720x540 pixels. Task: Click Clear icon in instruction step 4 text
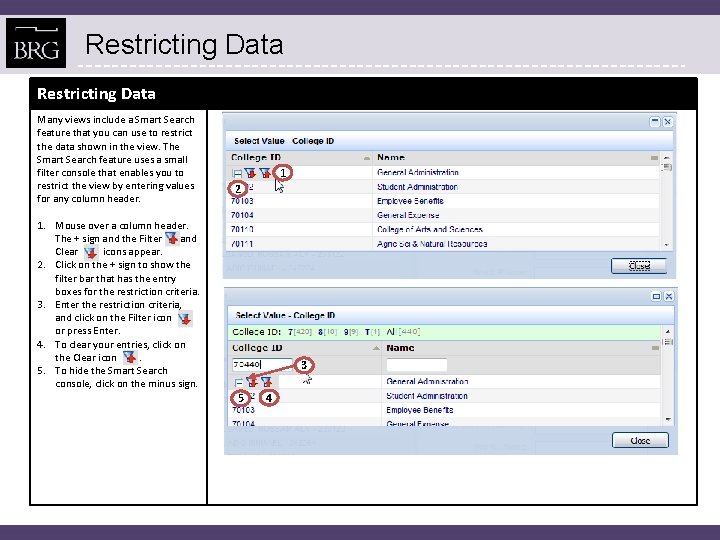tap(130, 357)
